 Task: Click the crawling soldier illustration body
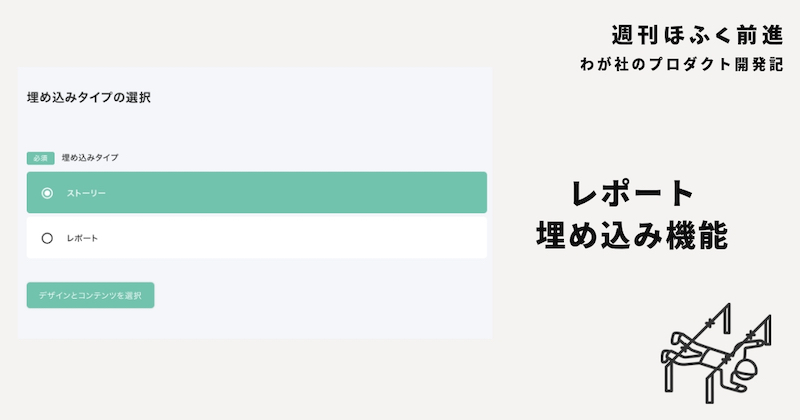[712, 357]
